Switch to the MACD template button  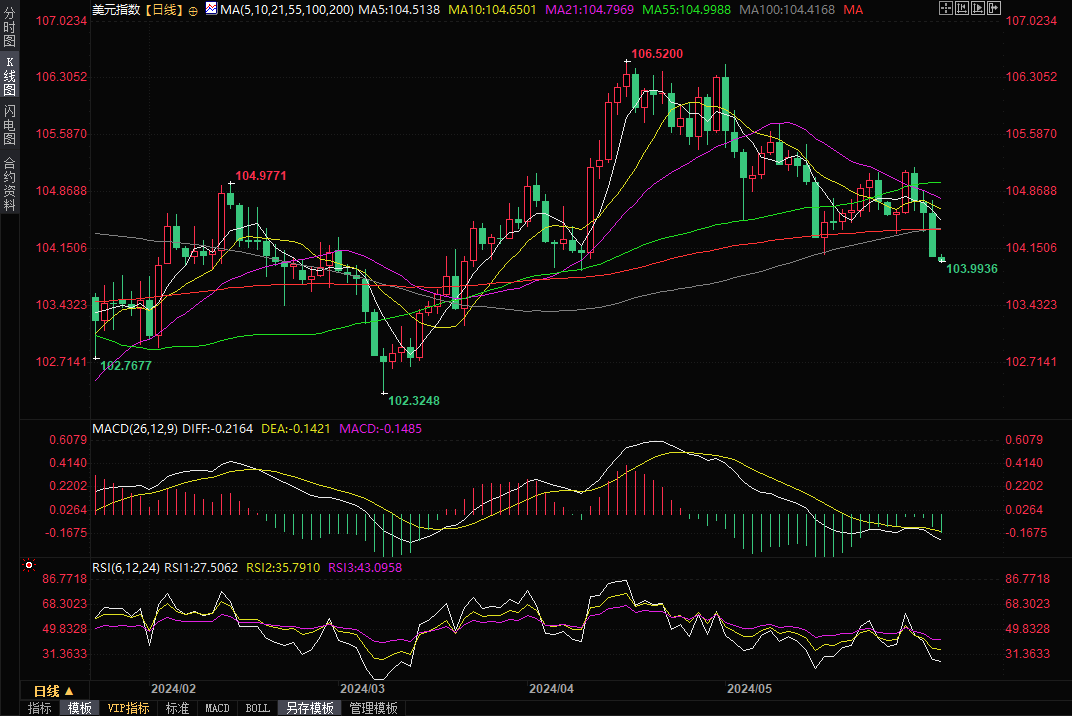(217, 708)
